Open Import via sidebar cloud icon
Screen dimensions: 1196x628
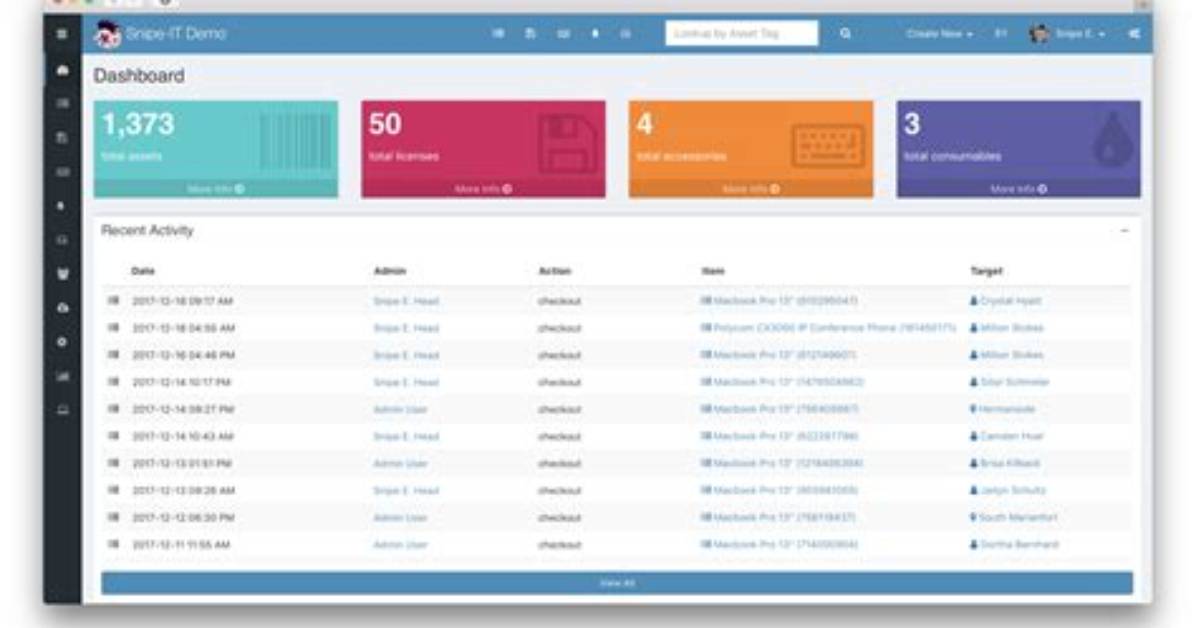[x=63, y=308]
